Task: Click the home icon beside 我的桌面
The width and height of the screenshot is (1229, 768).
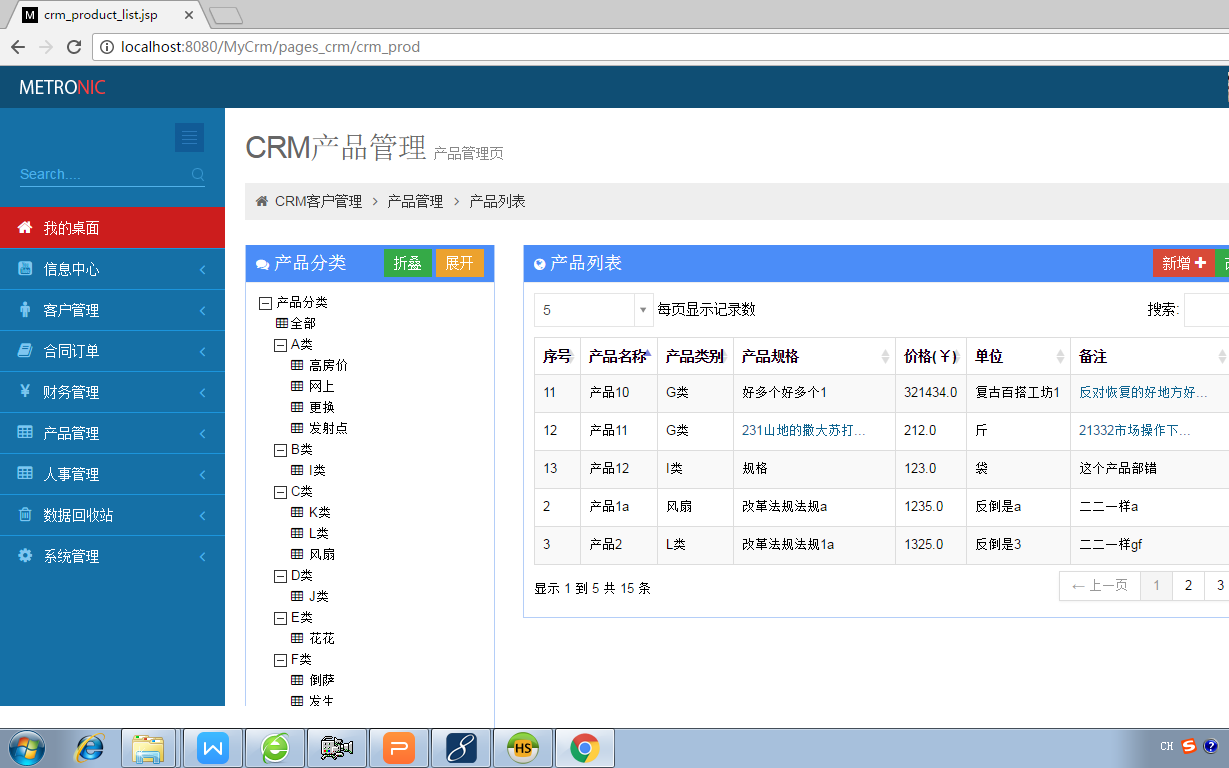Action: [x=23, y=227]
